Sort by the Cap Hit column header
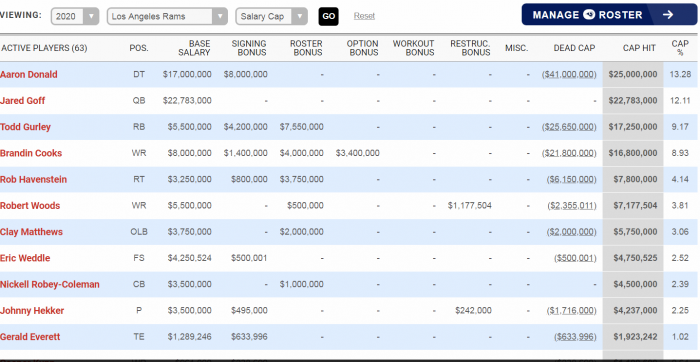700x362 pixels. pyautogui.click(x=639, y=48)
